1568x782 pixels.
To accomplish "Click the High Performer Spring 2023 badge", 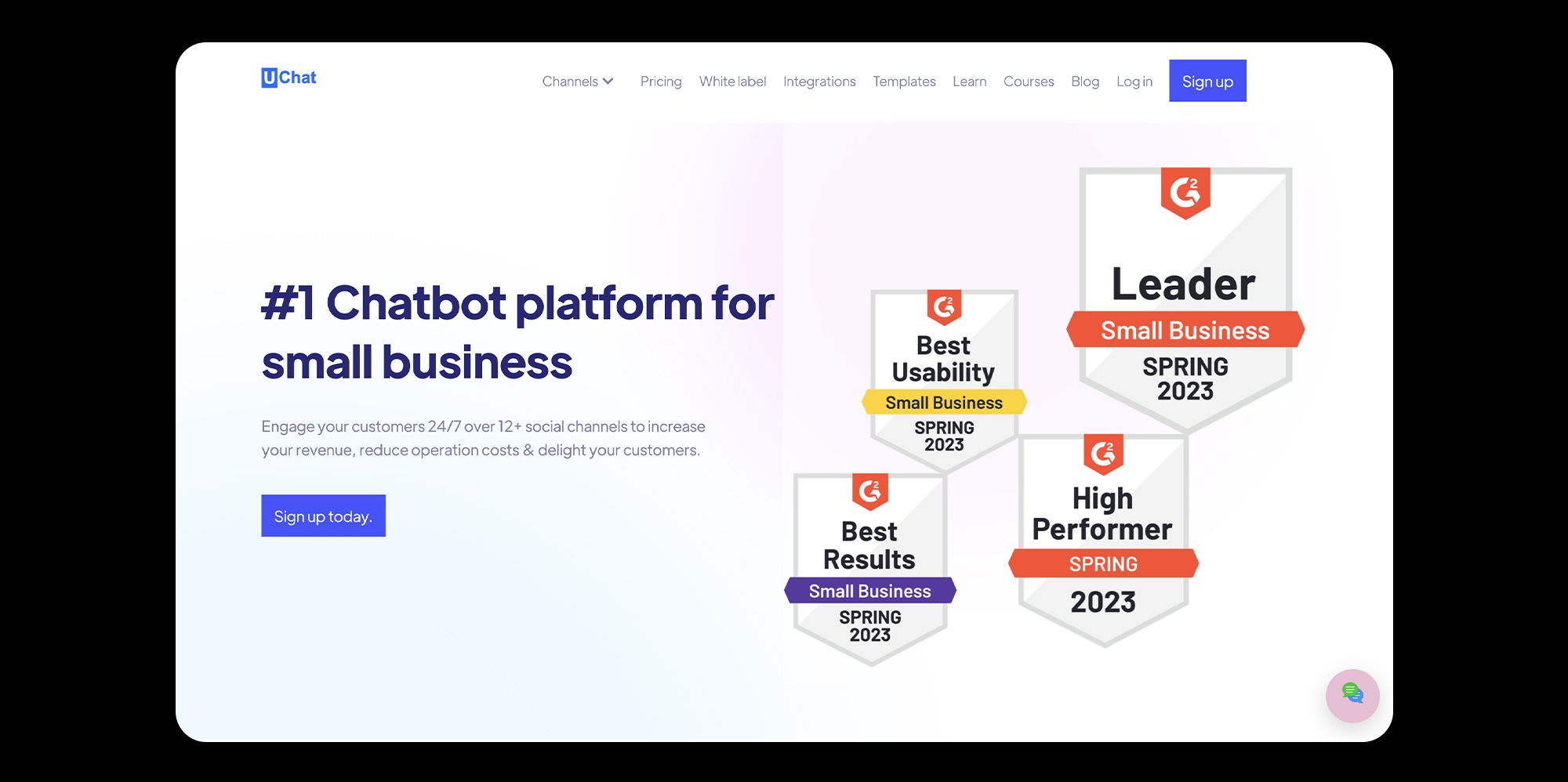I will tap(1103, 541).
